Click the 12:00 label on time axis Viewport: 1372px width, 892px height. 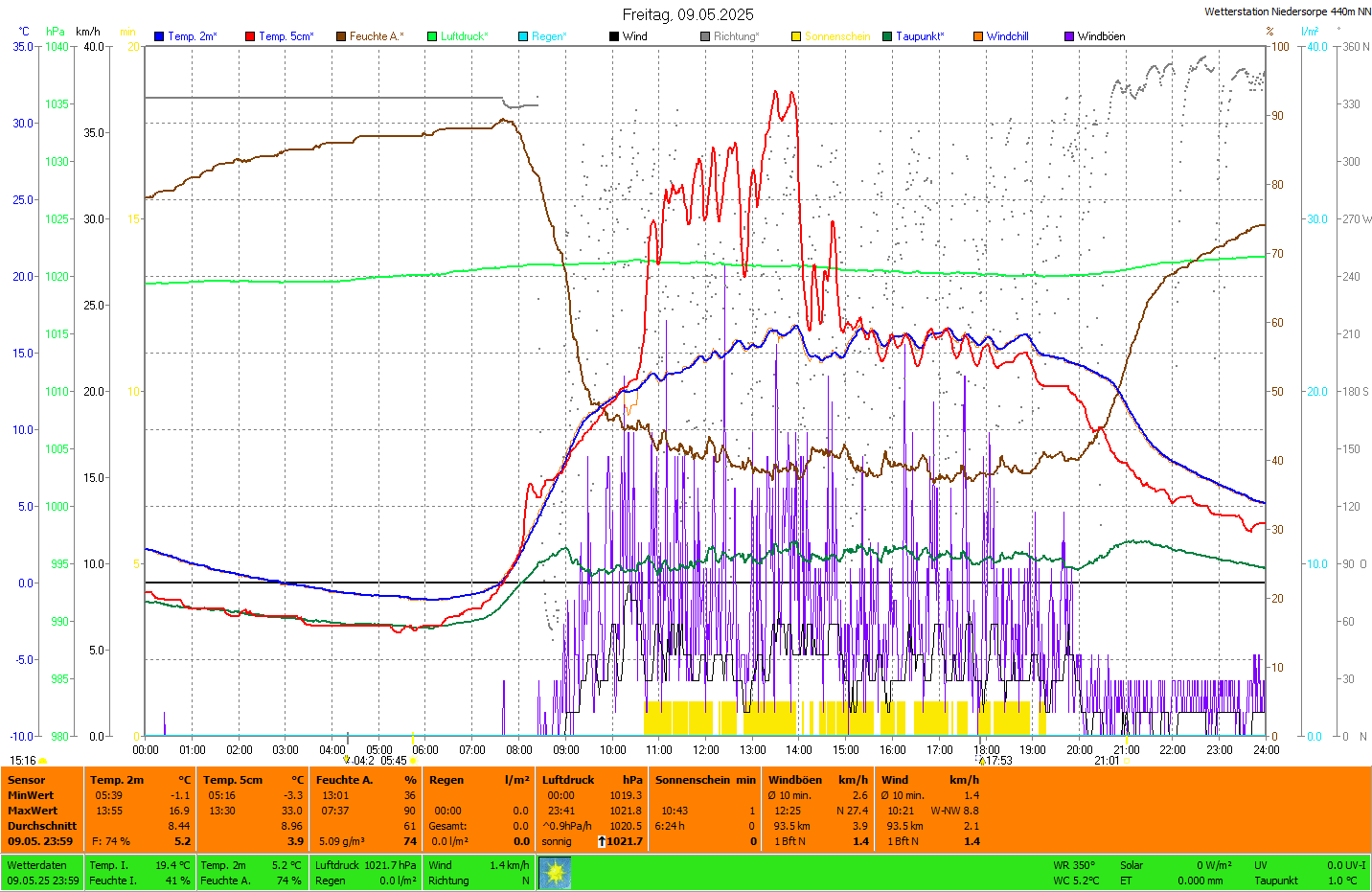point(706,750)
